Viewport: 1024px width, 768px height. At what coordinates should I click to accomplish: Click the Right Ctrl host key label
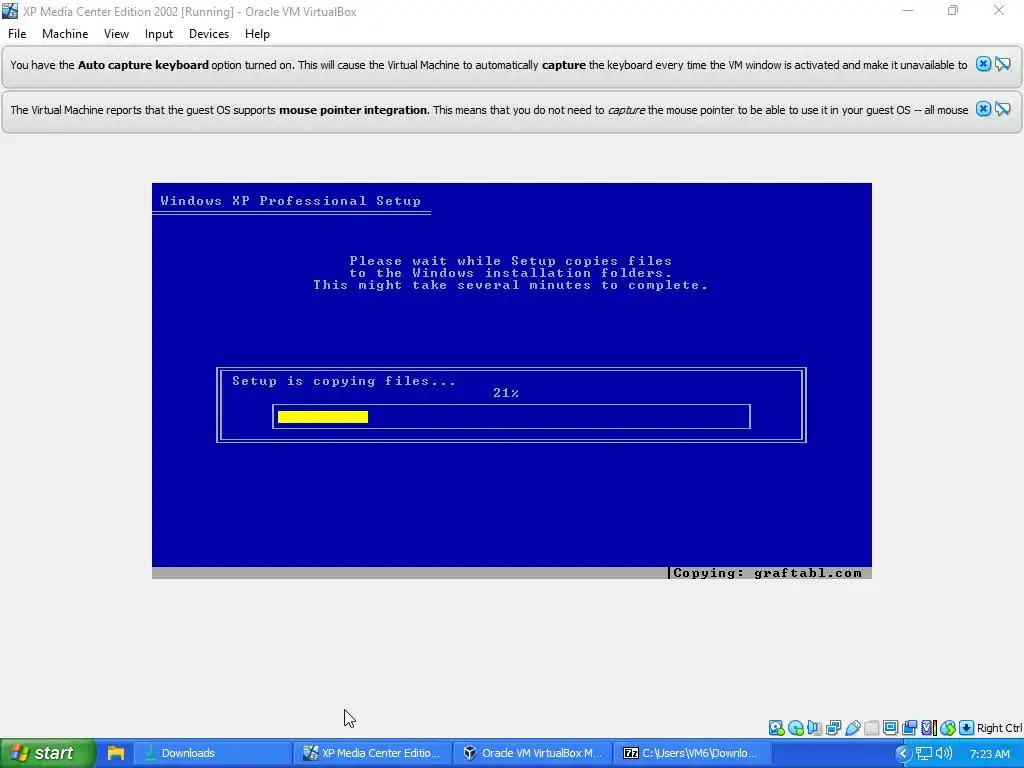pyautogui.click(x=999, y=728)
